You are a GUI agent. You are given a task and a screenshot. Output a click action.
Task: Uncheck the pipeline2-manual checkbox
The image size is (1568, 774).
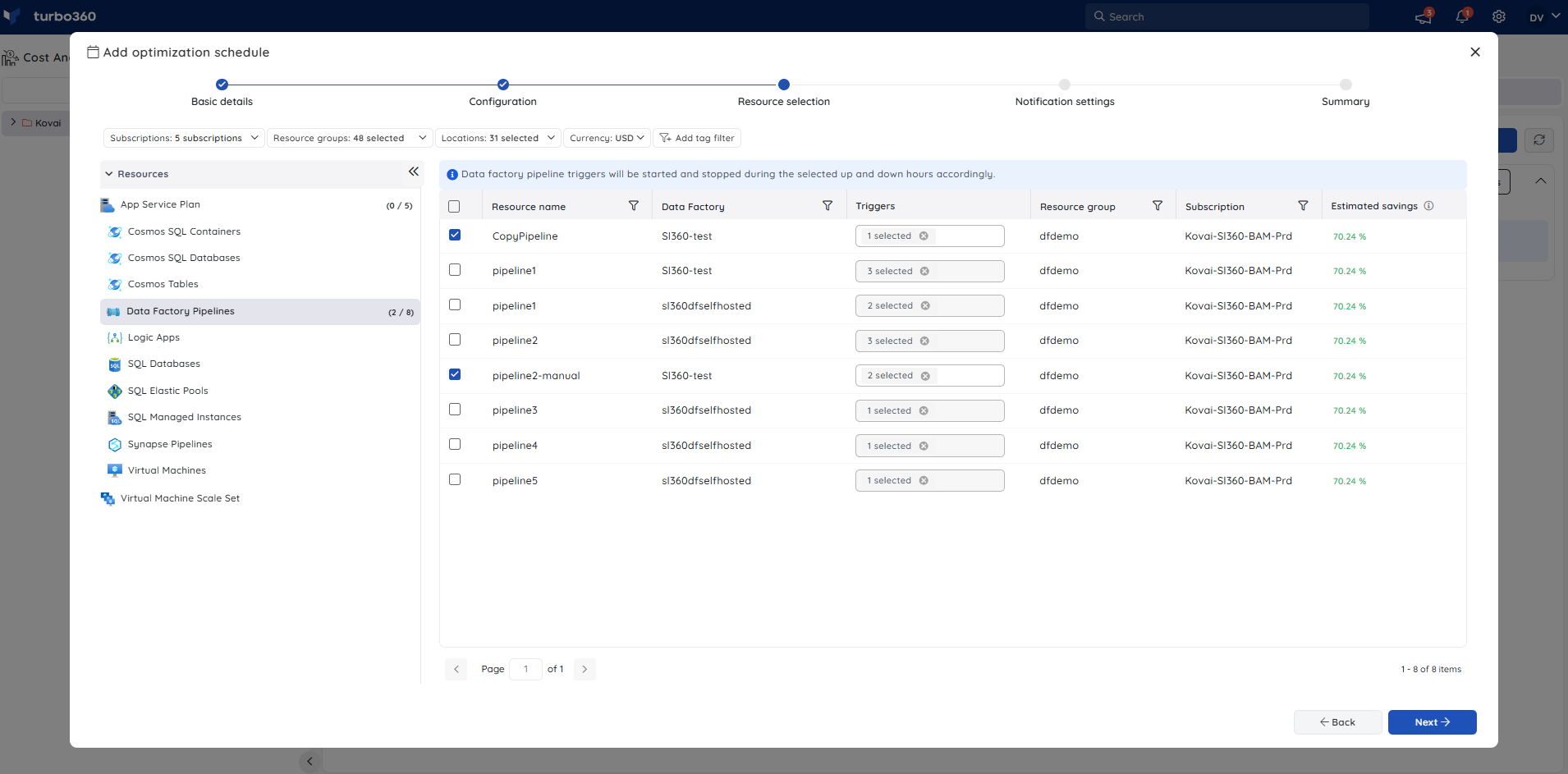click(x=455, y=374)
